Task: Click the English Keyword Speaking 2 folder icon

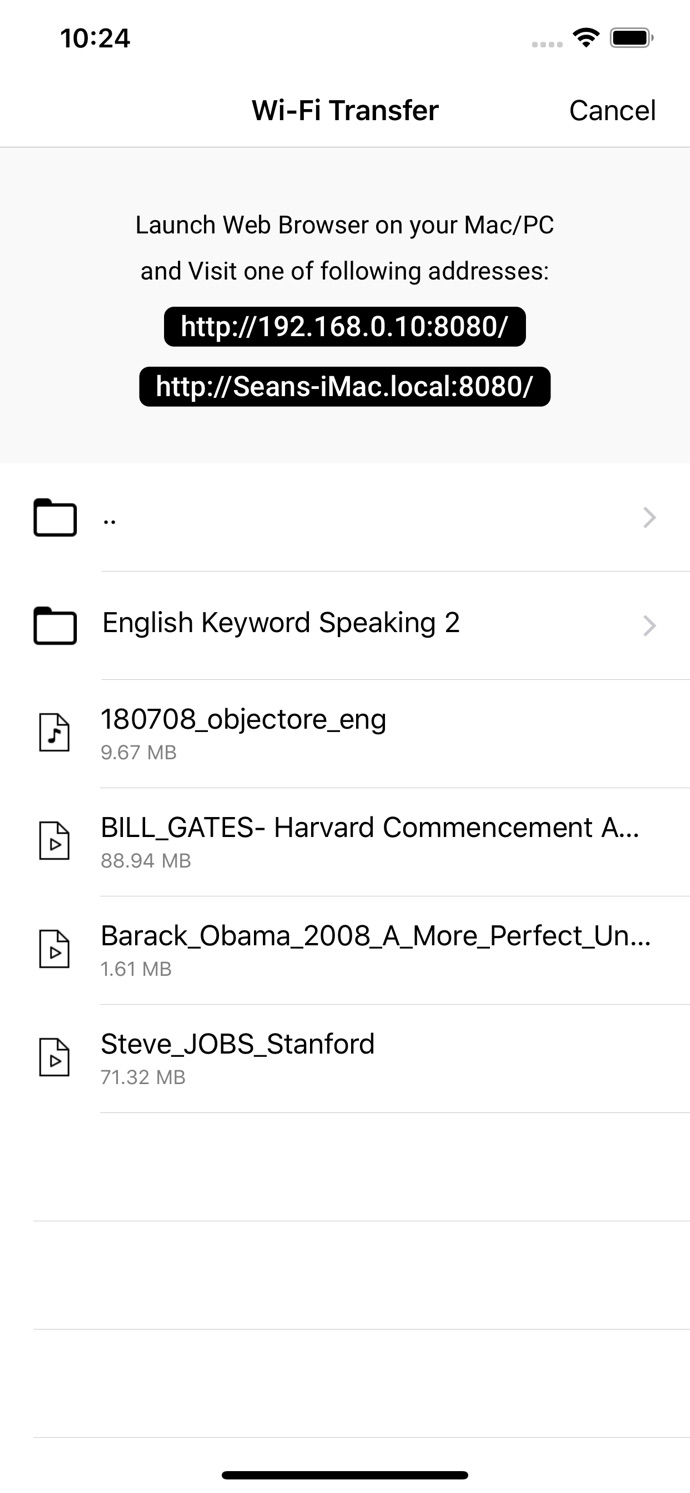Action: (x=55, y=625)
